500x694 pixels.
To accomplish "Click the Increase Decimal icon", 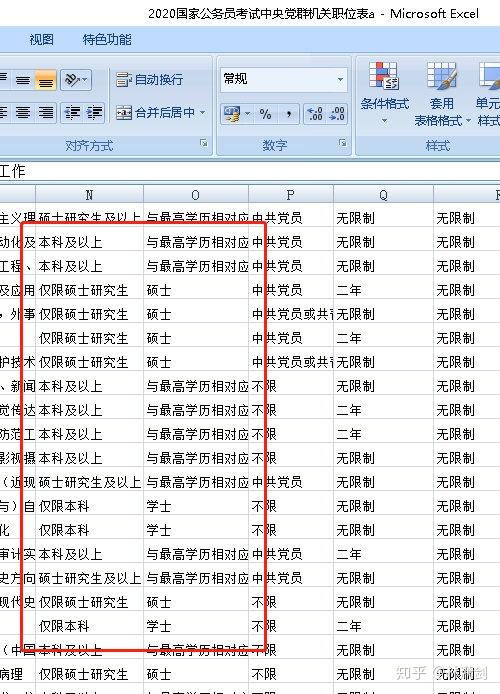I will [315, 115].
